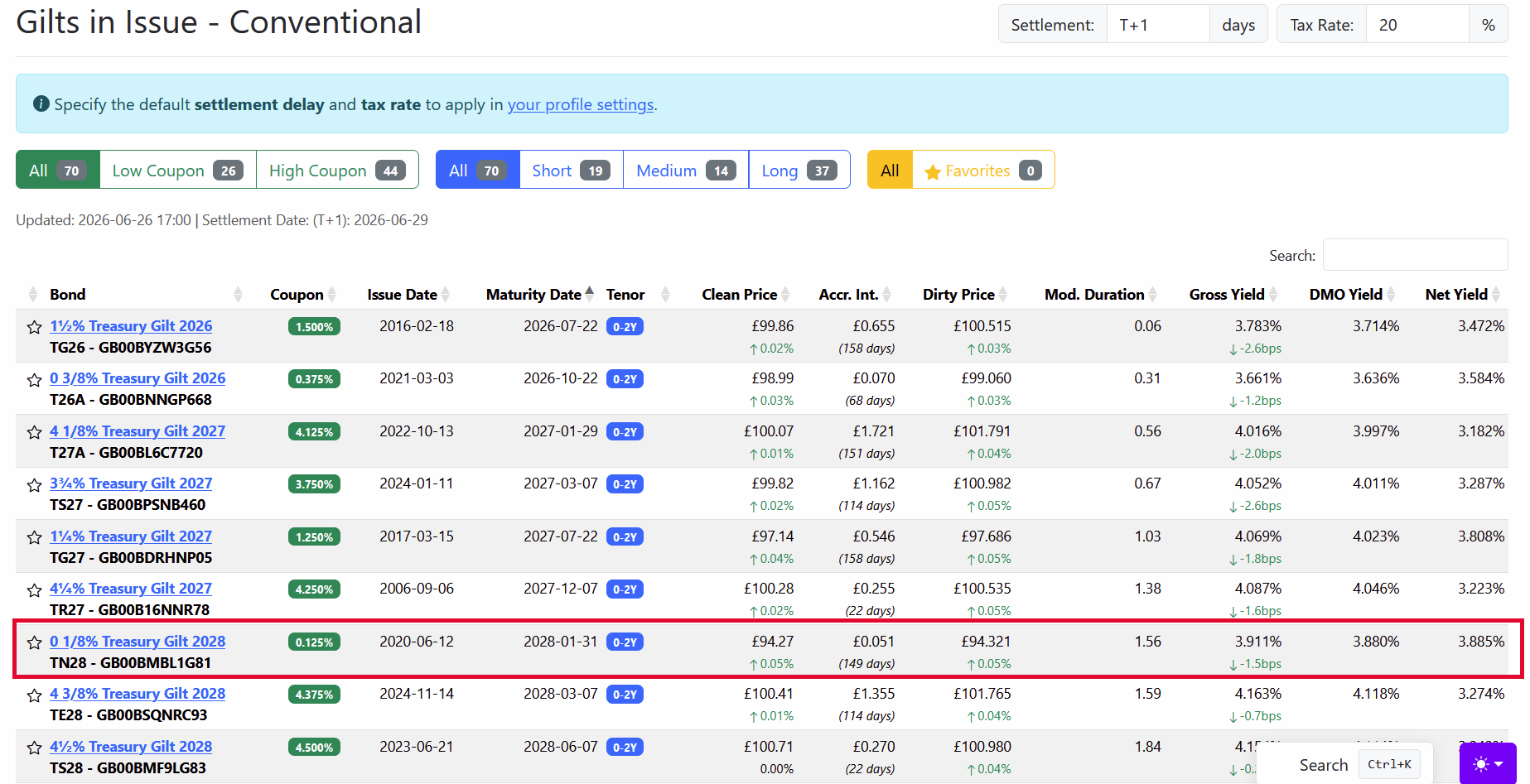Open 4¼% Treasury Gilt 2027 link

pyautogui.click(x=131, y=589)
